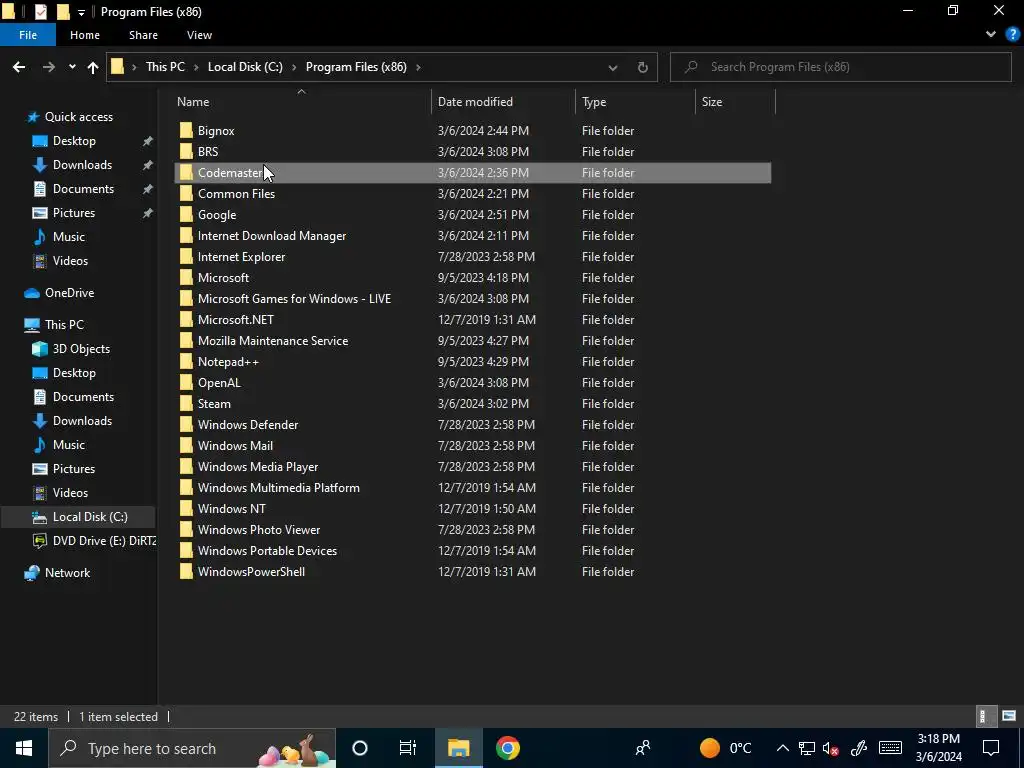This screenshot has width=1024, height=768.
Task: Open pinned Pictures under Quick access
Action: tap(74, 213)
